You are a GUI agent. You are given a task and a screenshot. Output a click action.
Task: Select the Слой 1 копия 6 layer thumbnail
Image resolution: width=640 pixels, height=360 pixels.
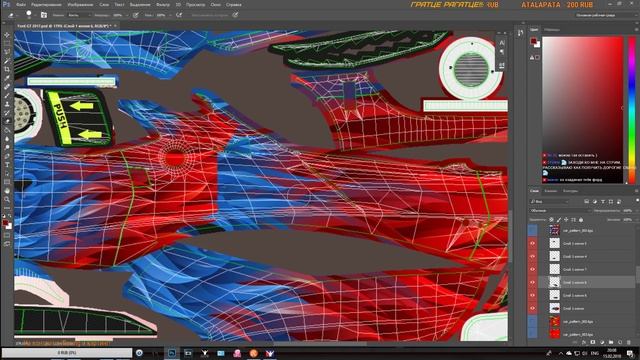[x=554, y=282]
